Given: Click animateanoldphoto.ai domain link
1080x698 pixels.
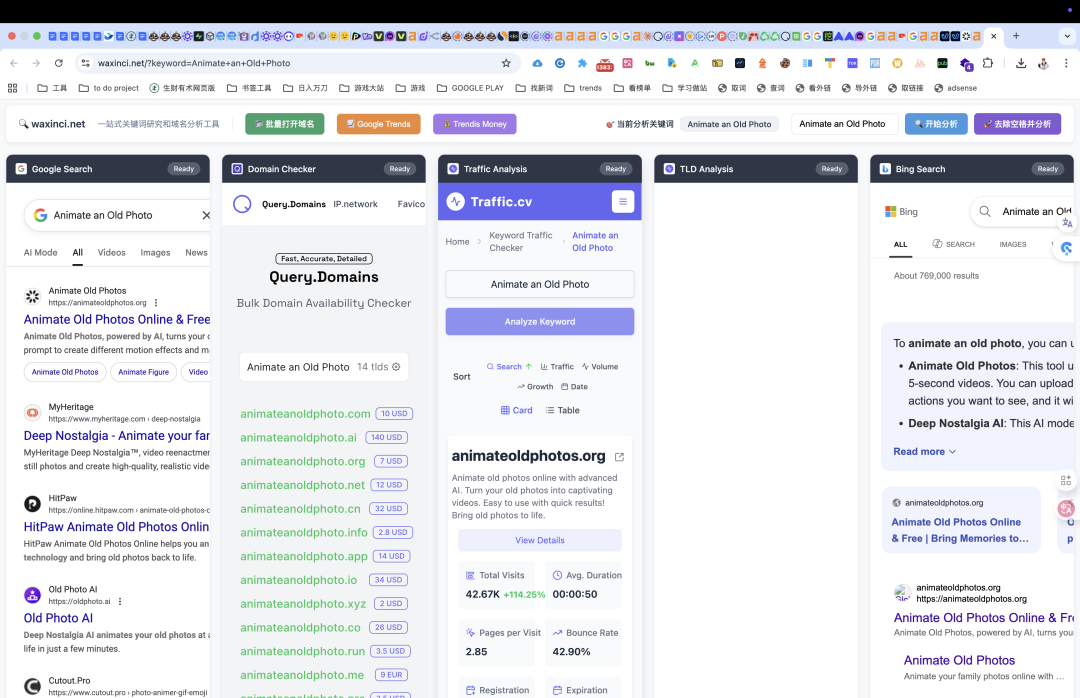Looking at the screenshot, I should [298, 438].
